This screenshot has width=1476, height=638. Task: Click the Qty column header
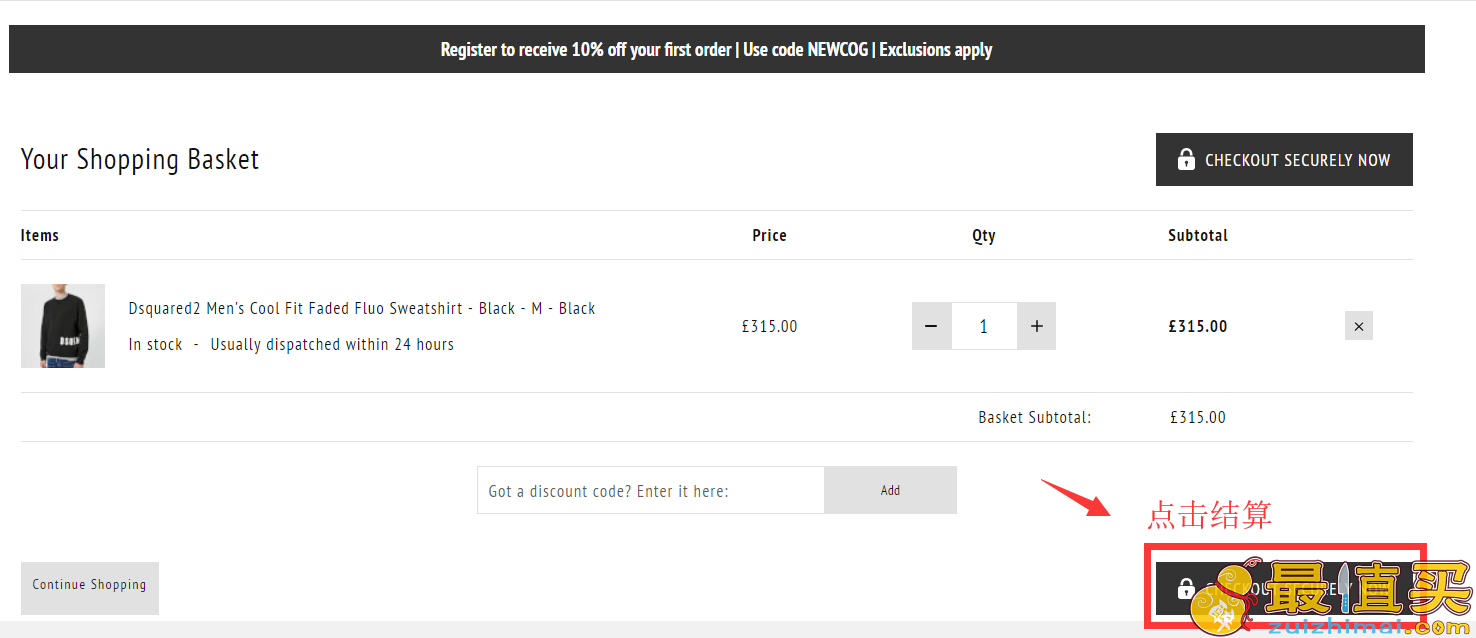tap(984, 236)
